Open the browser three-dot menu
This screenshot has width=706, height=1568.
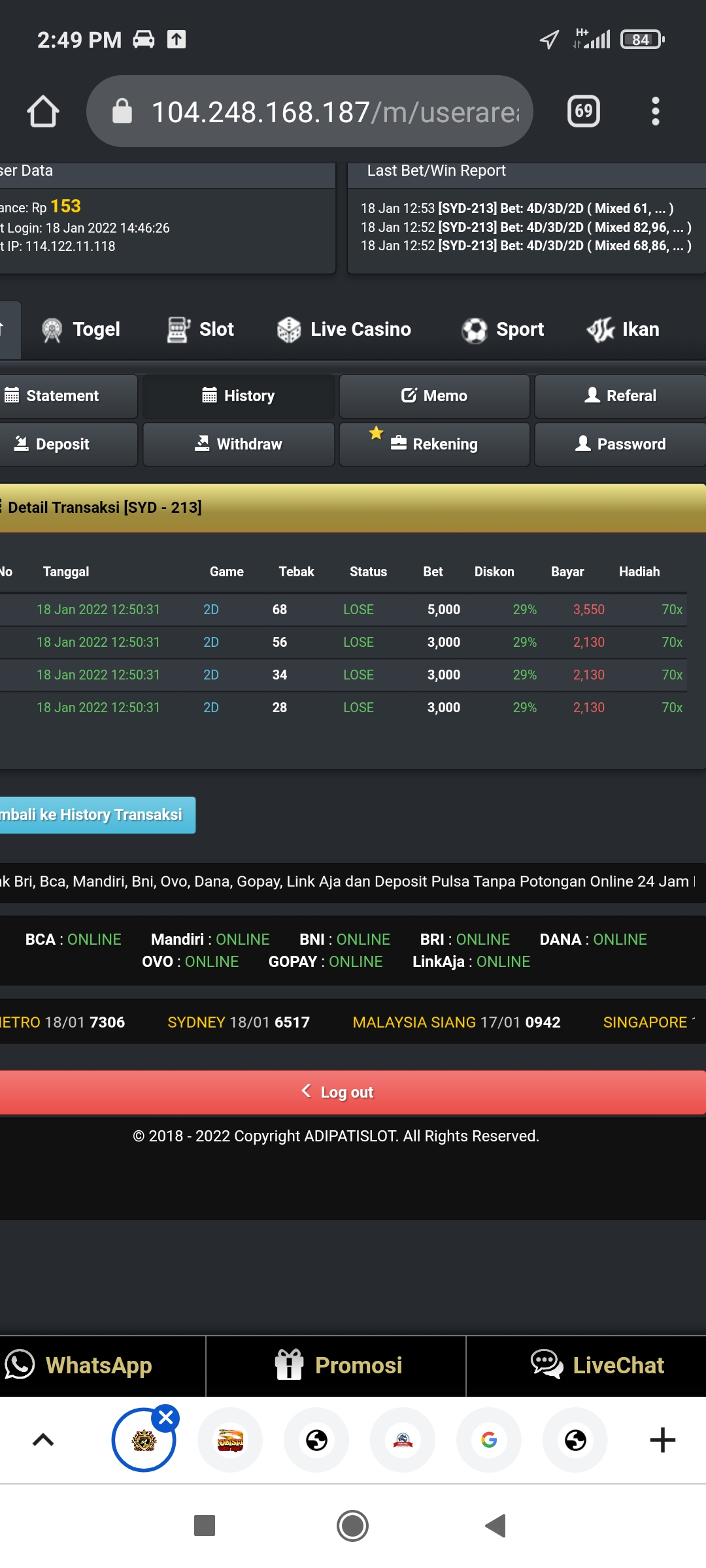[655, 111]
